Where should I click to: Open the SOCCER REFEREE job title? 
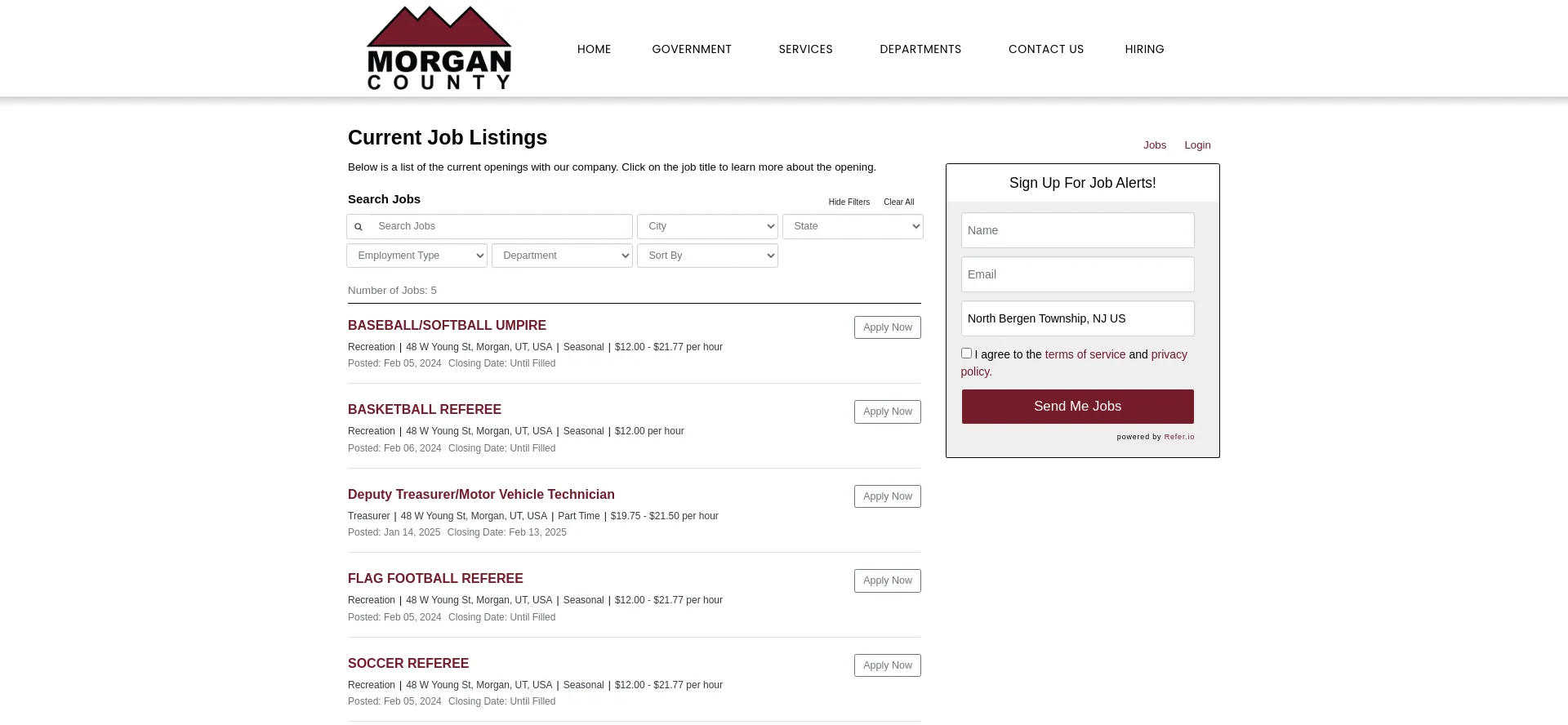pyautogui.click(x=408, y=664)
